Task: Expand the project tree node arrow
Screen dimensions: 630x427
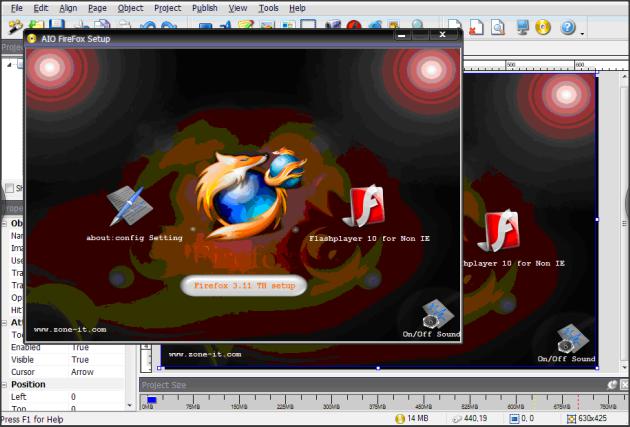Action: click(9, 64)
